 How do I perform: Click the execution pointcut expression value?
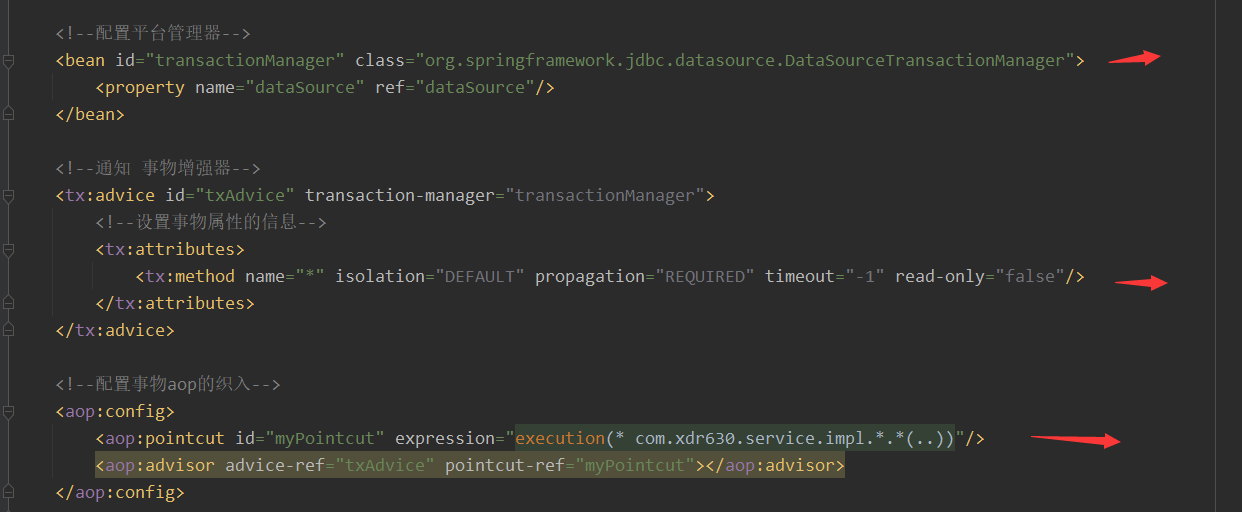735,439
